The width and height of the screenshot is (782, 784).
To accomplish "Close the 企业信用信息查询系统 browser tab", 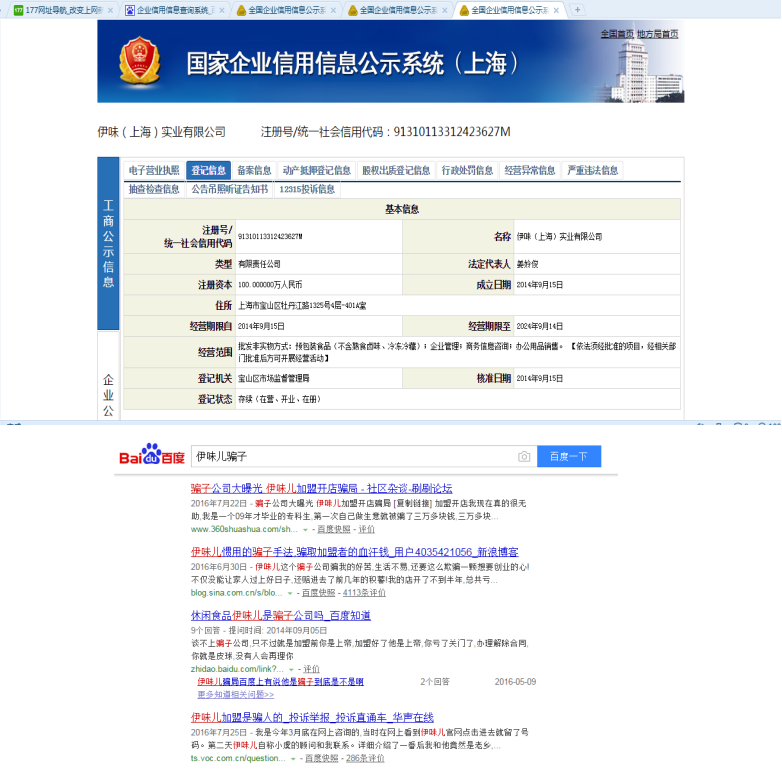I will click(x=222, y=10).
